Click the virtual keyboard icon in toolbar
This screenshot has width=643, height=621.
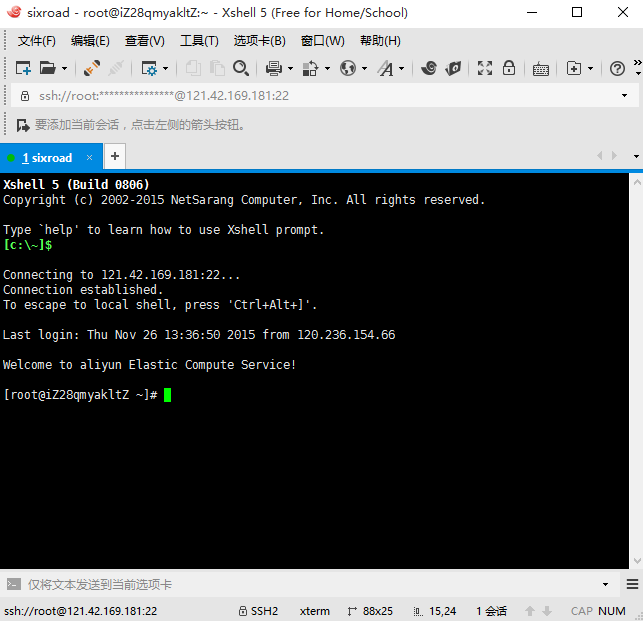tap(540, 68)
